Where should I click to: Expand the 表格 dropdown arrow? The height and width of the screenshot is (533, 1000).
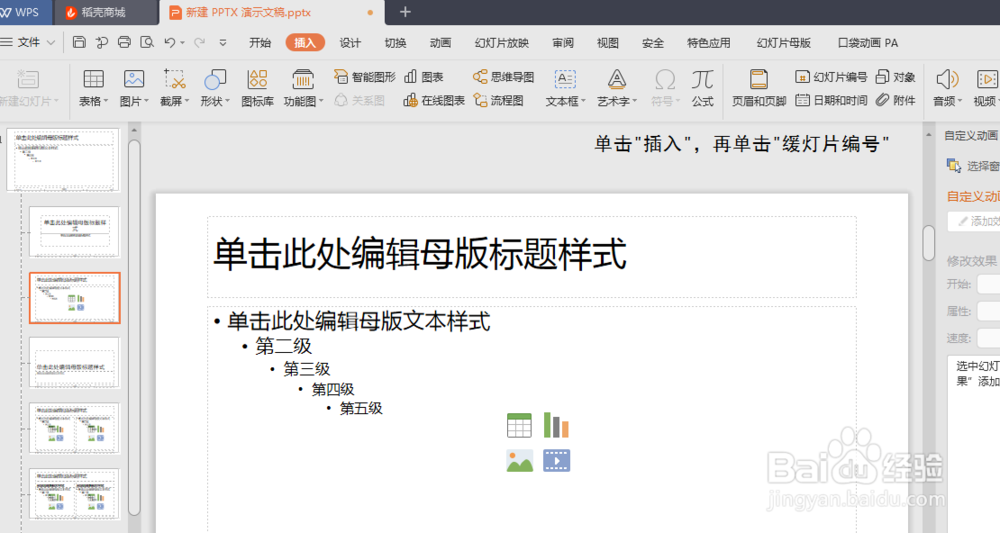point(106,101)
